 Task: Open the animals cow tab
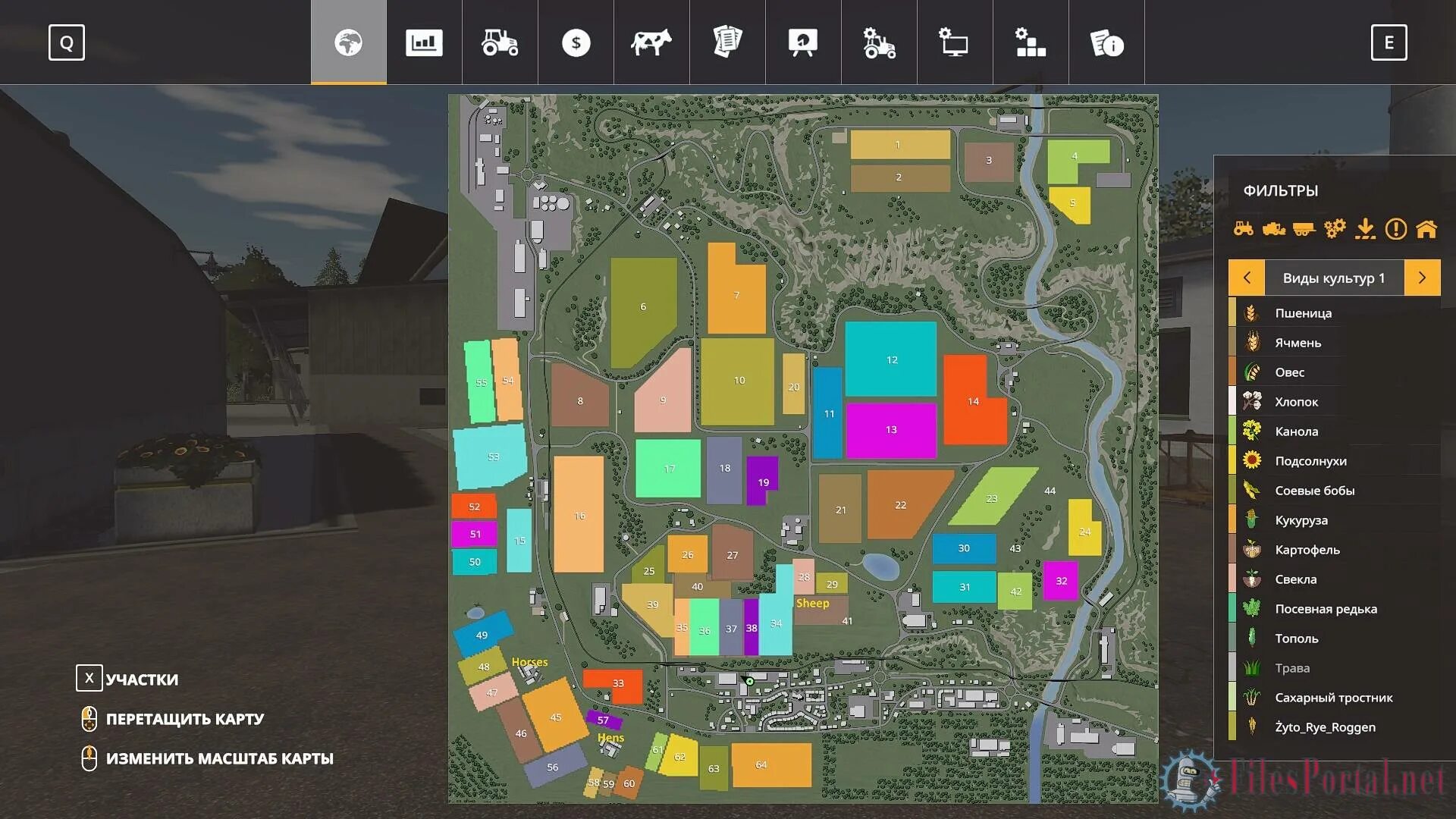(651, 42)
